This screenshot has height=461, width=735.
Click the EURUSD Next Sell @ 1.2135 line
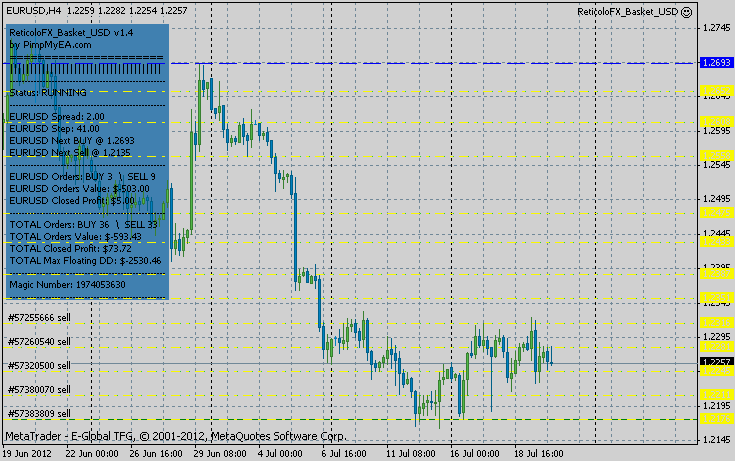[70, 153]
